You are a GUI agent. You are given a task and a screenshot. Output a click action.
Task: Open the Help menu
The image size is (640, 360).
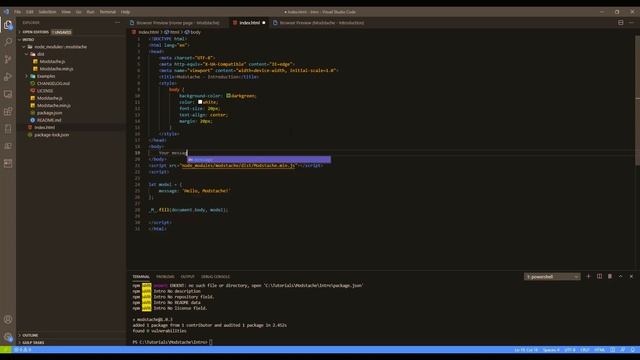click(126, 12)
